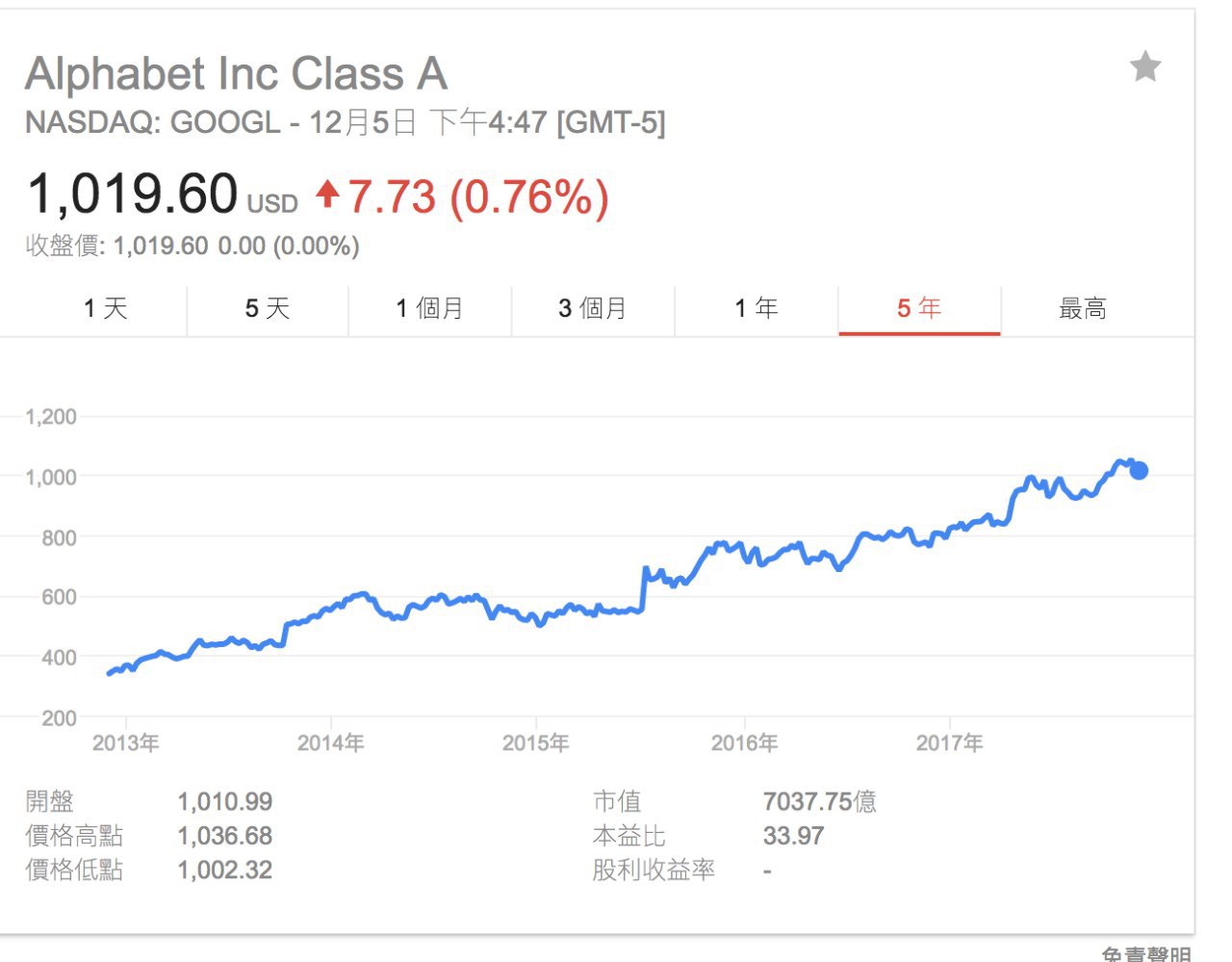Click the 本益比 value 33.97
Screen dimensions: 1232x962
(793, 836)
